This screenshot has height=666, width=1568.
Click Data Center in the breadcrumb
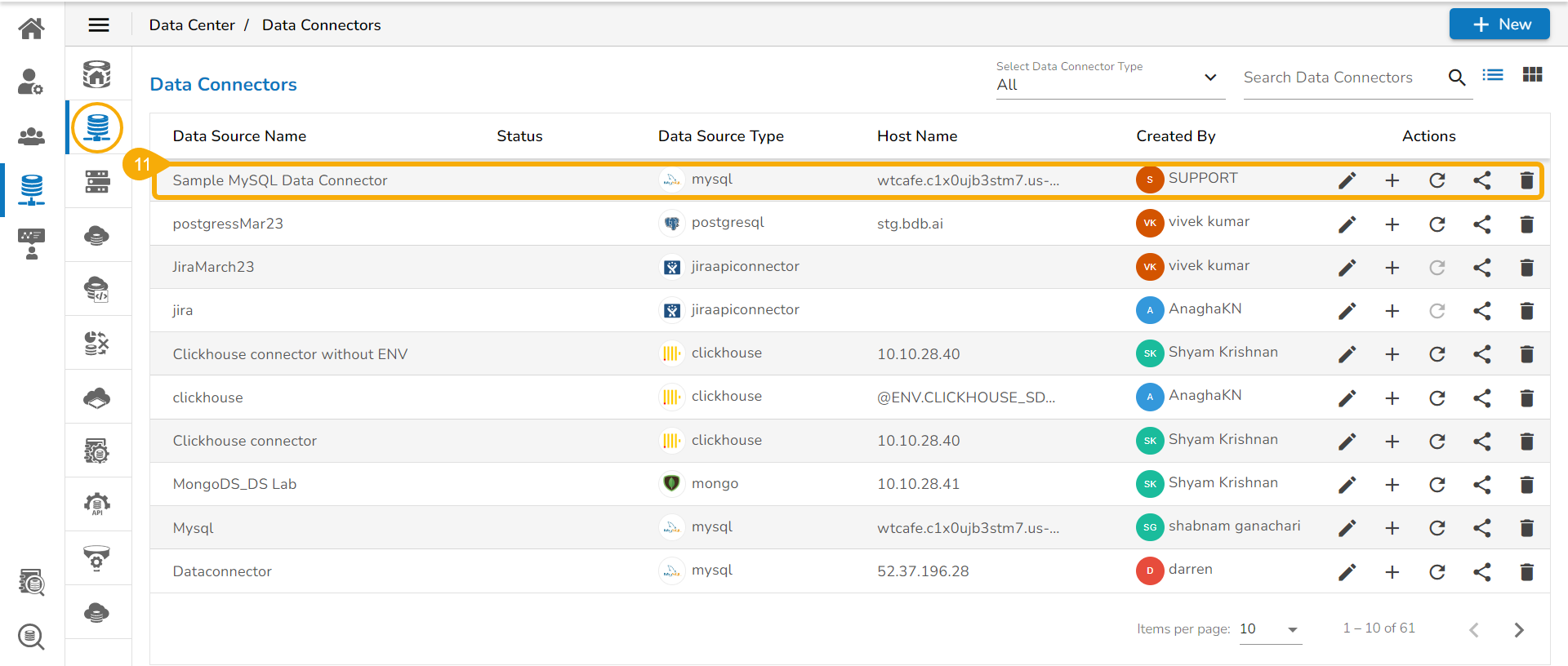point(192,25)
